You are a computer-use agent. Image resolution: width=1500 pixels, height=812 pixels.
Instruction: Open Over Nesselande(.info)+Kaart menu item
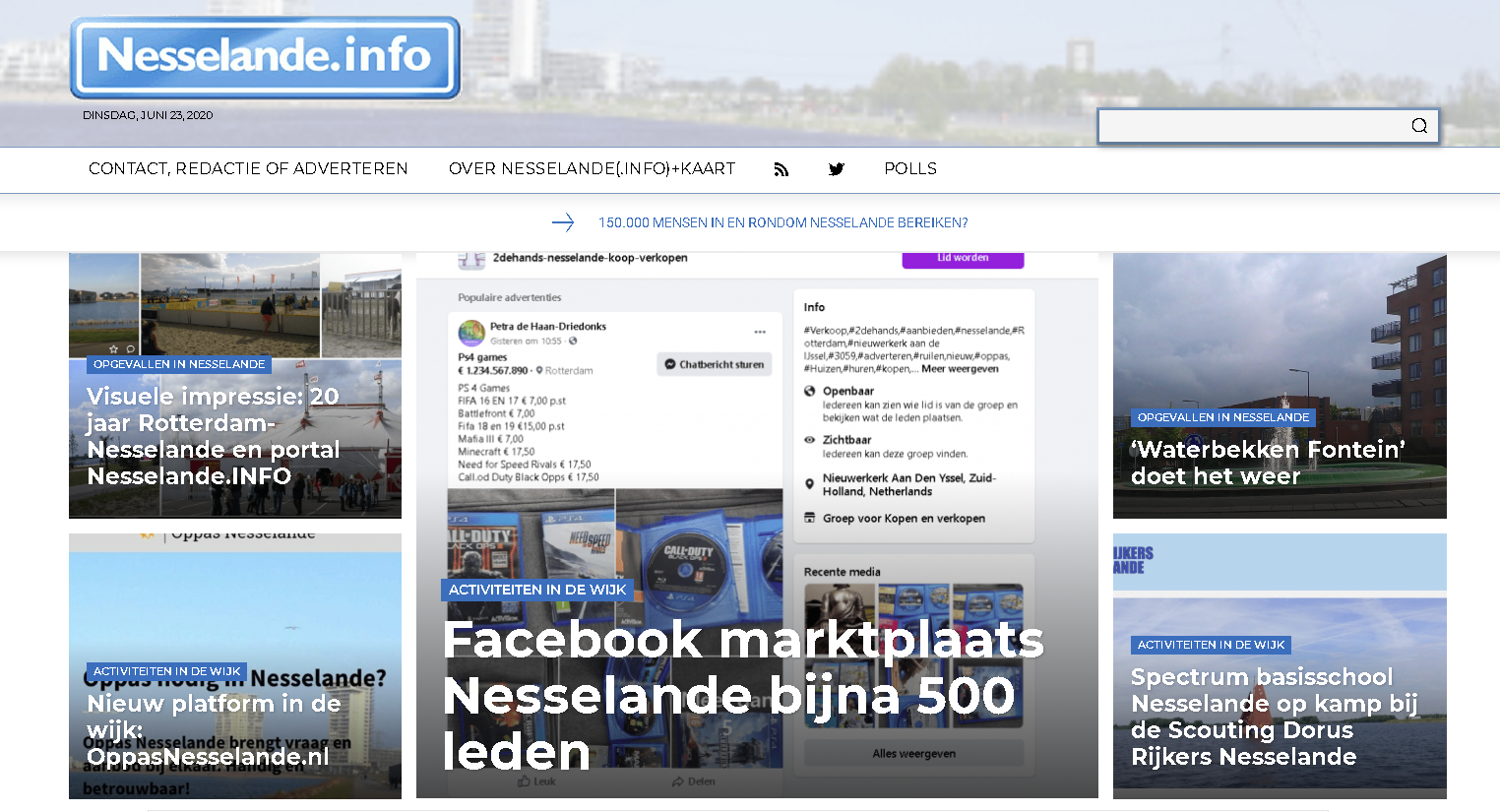click(x=593, y=169)
